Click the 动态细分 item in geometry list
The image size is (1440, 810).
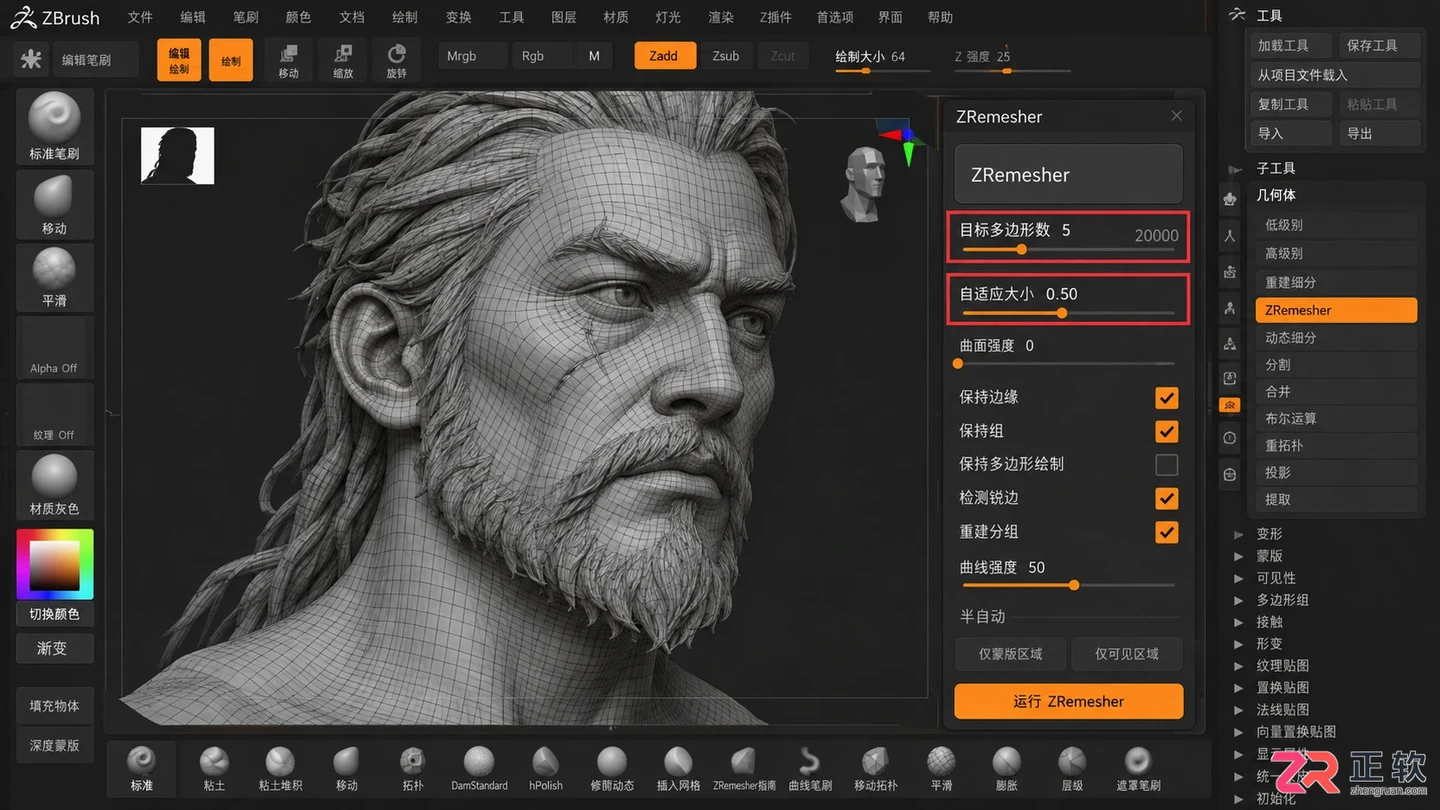pos(1336,338)
